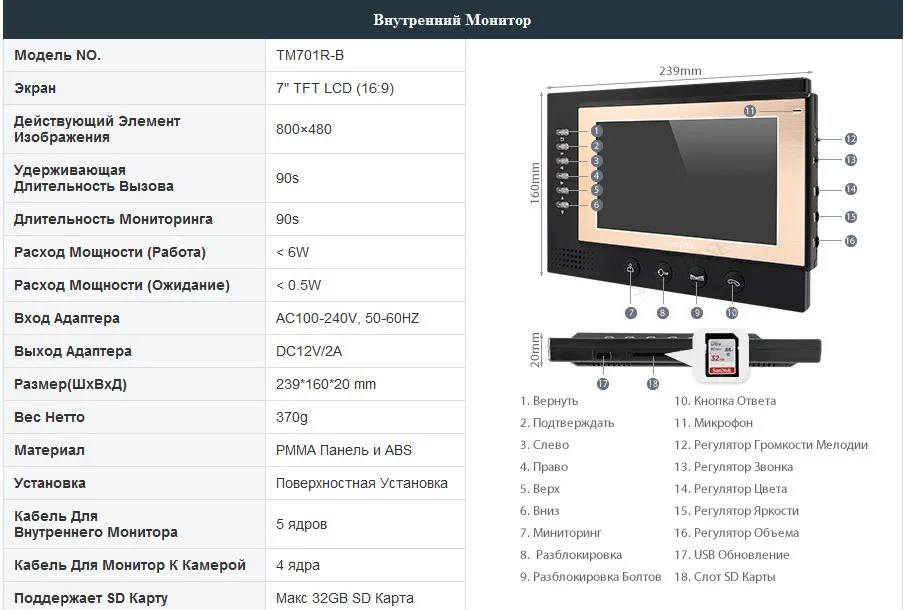Click the value "AC100-240V, 50-60HZ"
The width and height of the screenshot is (904, 610).
(x=347, y=318)
